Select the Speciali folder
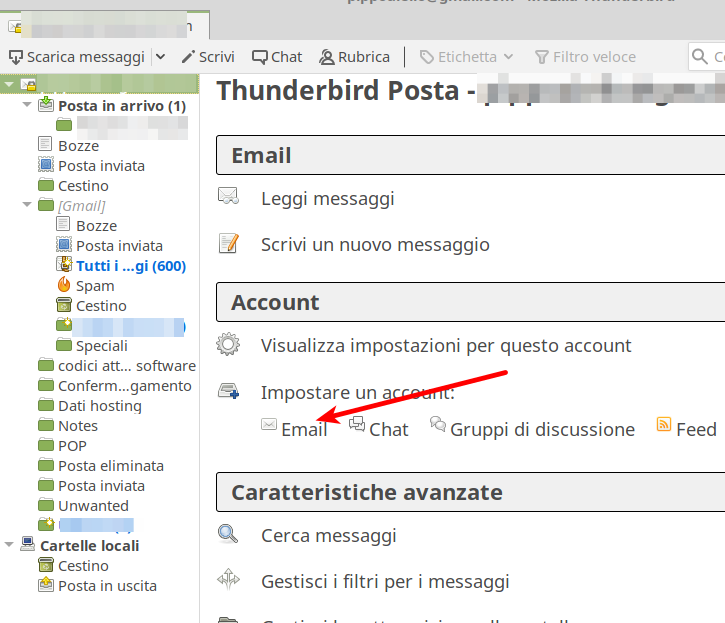 click(x=102, y=346)
